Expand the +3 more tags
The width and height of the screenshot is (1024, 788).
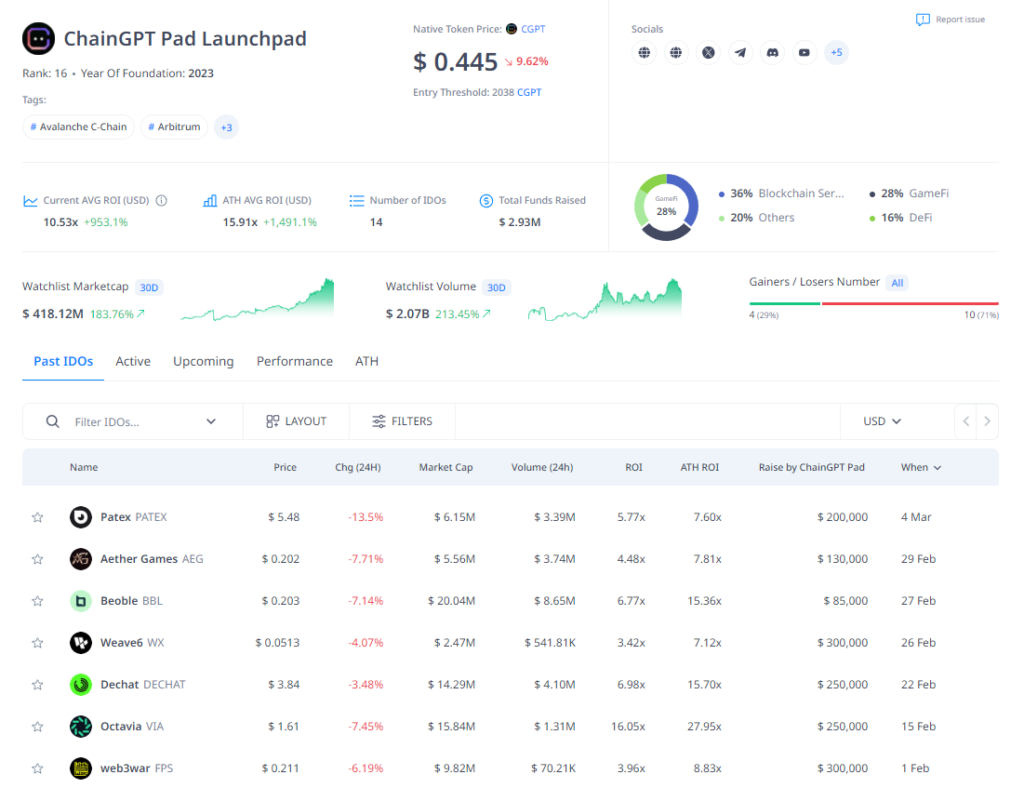pyautogui.click(x=226, y=127)
